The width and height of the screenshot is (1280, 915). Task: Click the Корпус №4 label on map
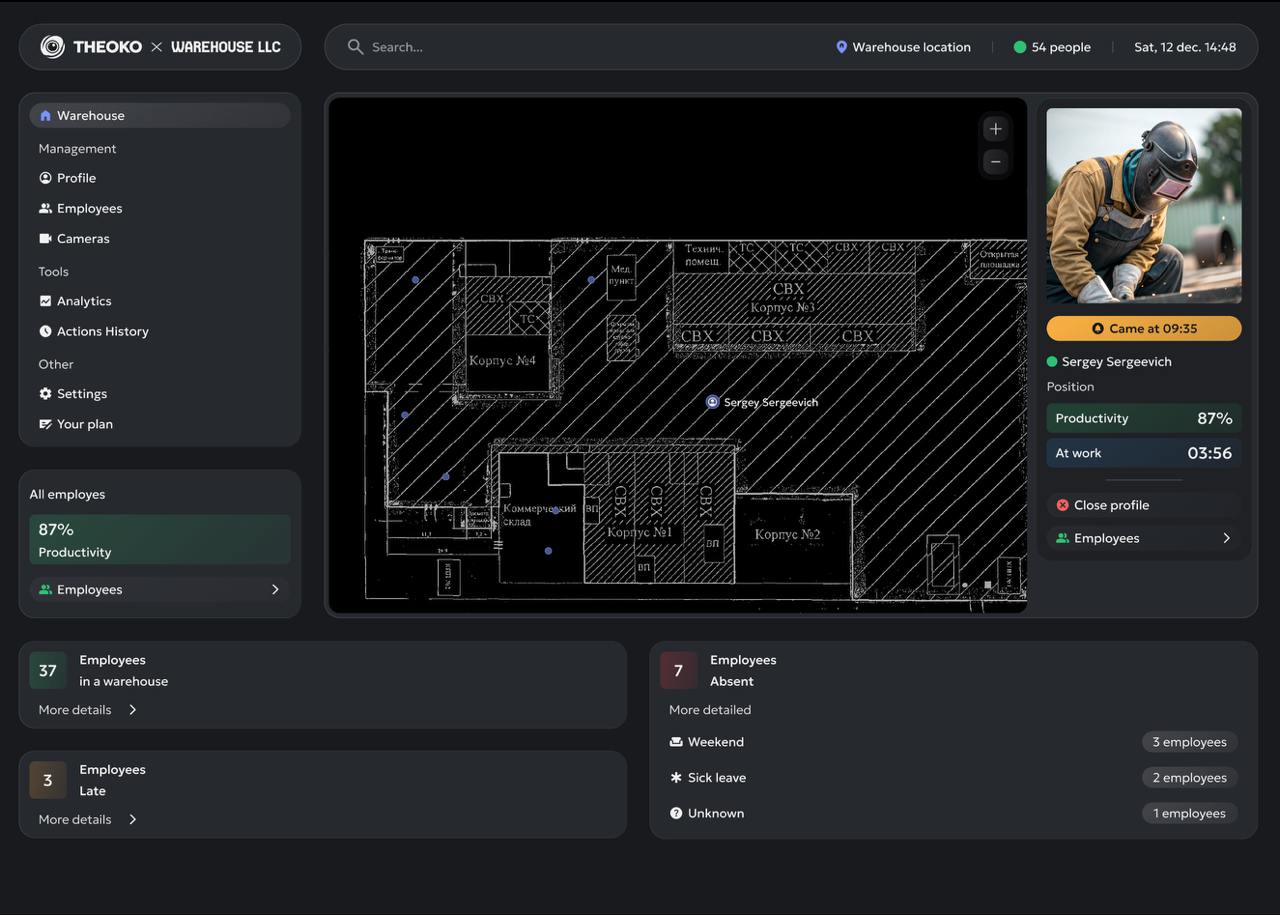(503, 360)
